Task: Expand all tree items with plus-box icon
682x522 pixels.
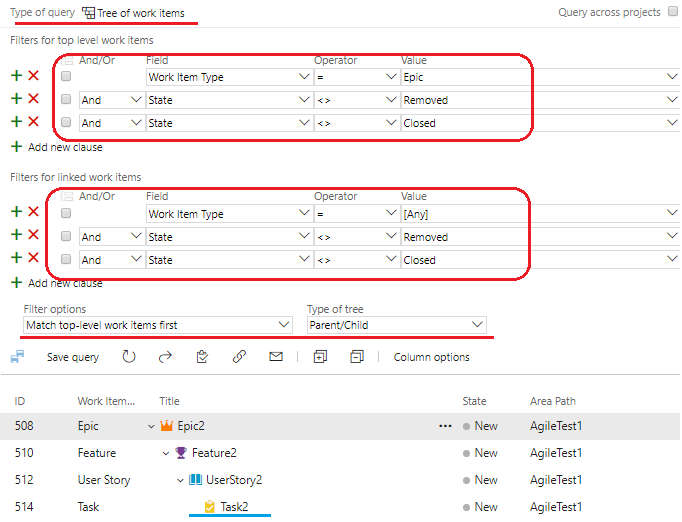Action: click(320, 357)
